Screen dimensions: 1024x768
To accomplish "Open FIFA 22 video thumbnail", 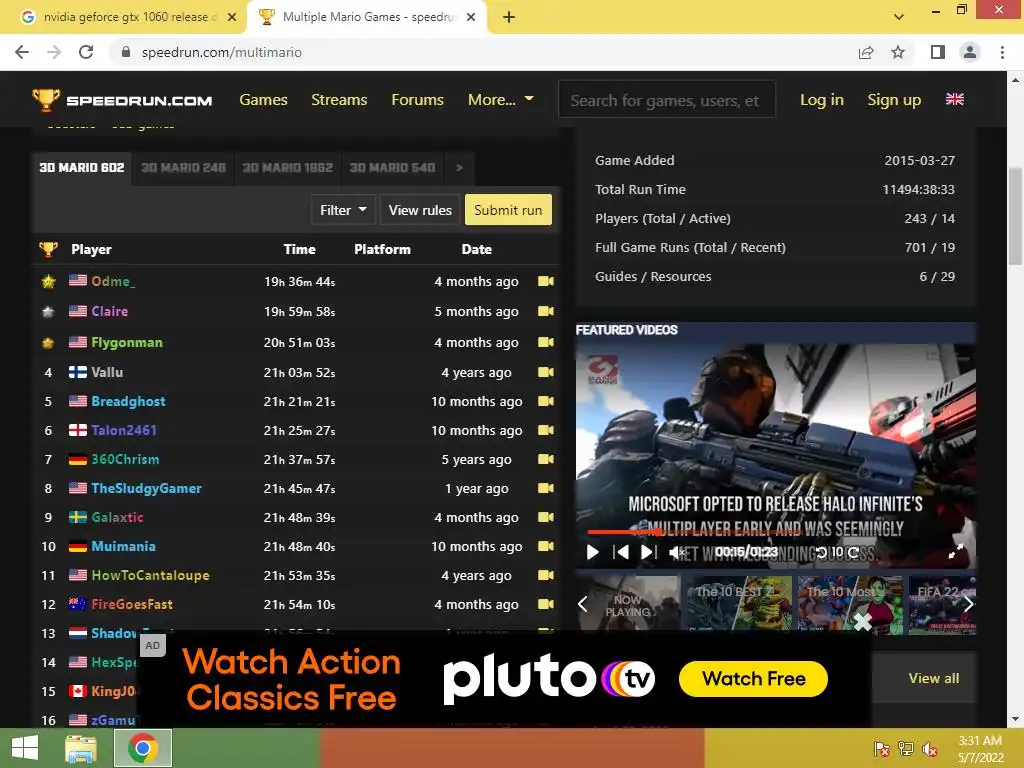I will [x=942, y=603].
